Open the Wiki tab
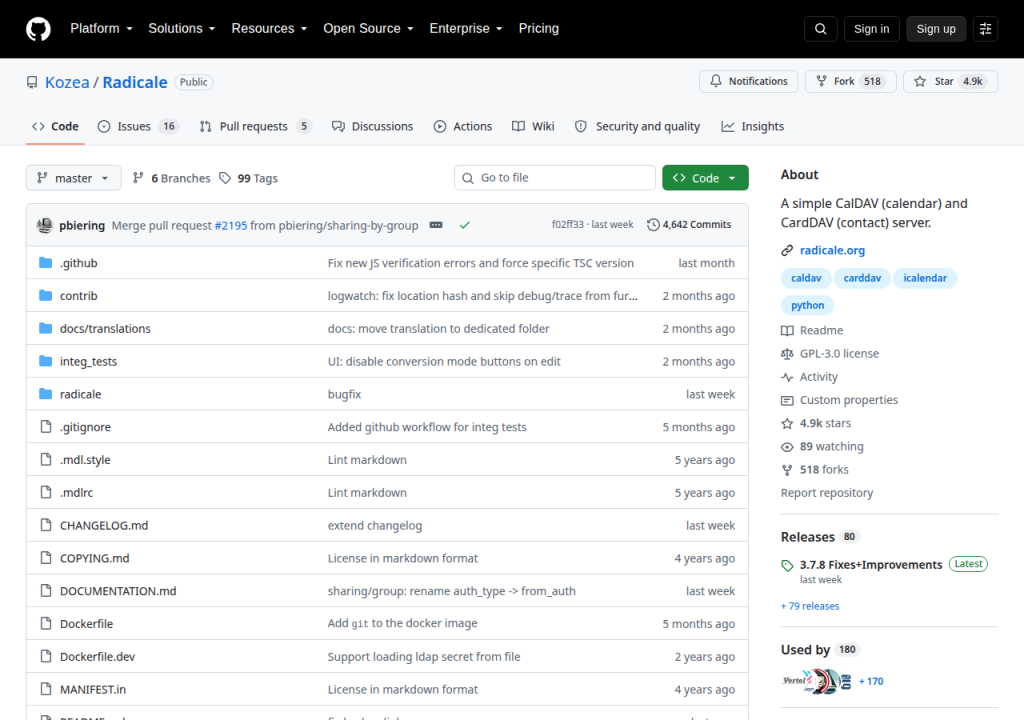The height and width of the screenshot is (720, 1024). point(533,127)
